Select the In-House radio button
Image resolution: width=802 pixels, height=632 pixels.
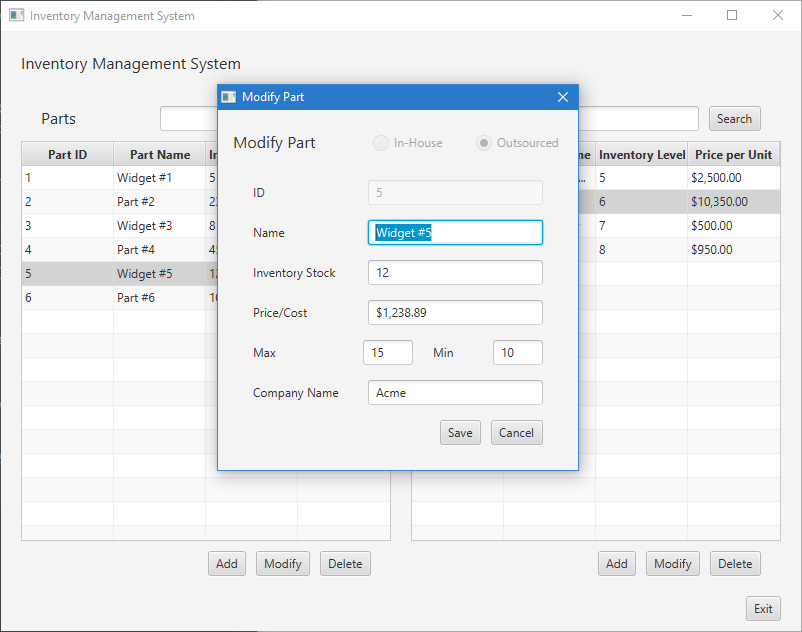tap(381, 143)
